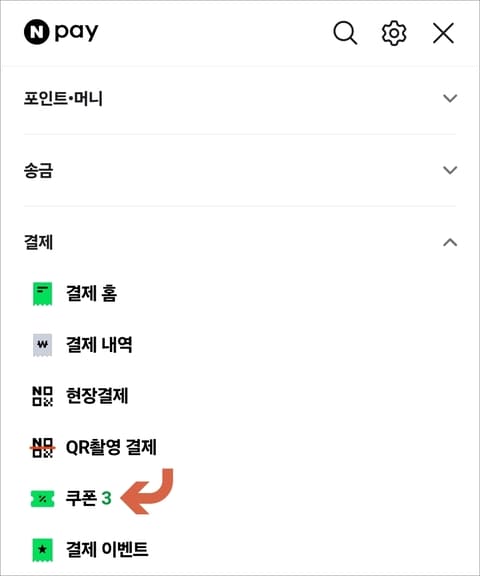Open the search magnifier icon

click(x=345, y=33)
